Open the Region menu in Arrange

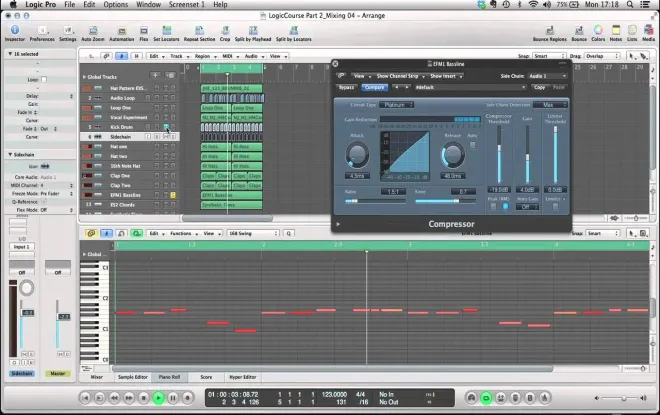click(205, 56)
